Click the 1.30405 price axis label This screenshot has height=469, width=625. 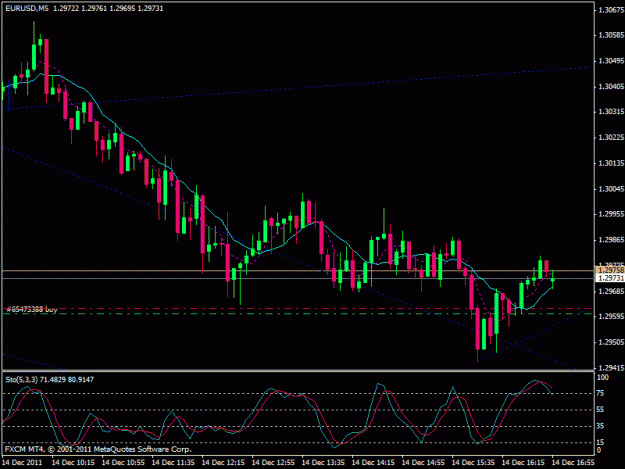point(611,86)
